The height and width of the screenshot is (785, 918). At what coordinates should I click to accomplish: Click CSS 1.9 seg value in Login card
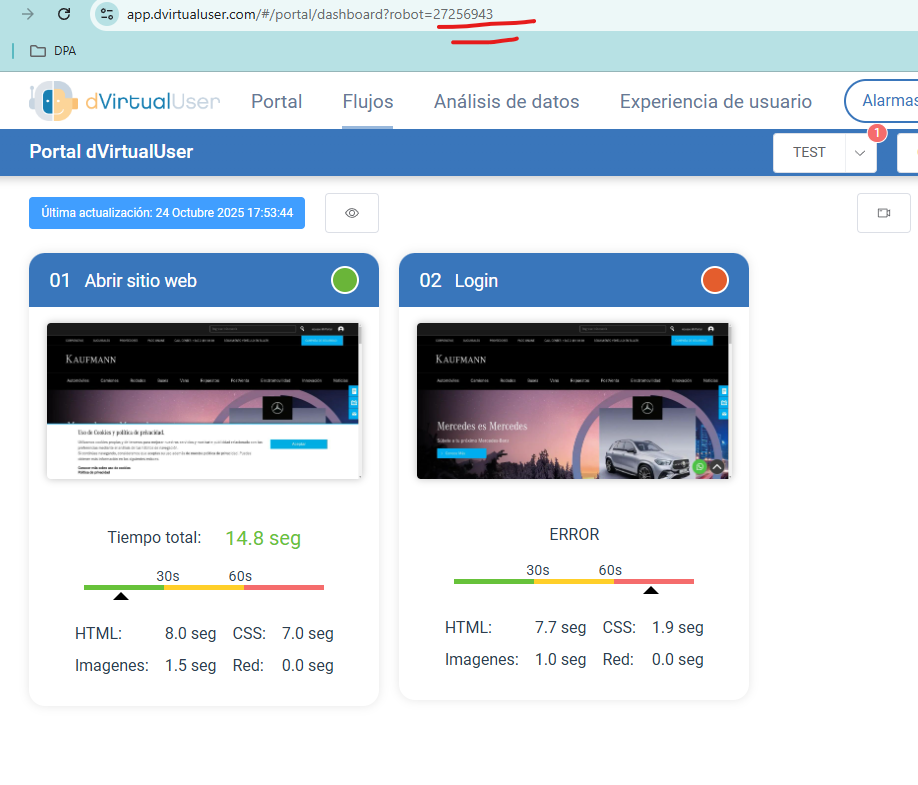point(678,628)
